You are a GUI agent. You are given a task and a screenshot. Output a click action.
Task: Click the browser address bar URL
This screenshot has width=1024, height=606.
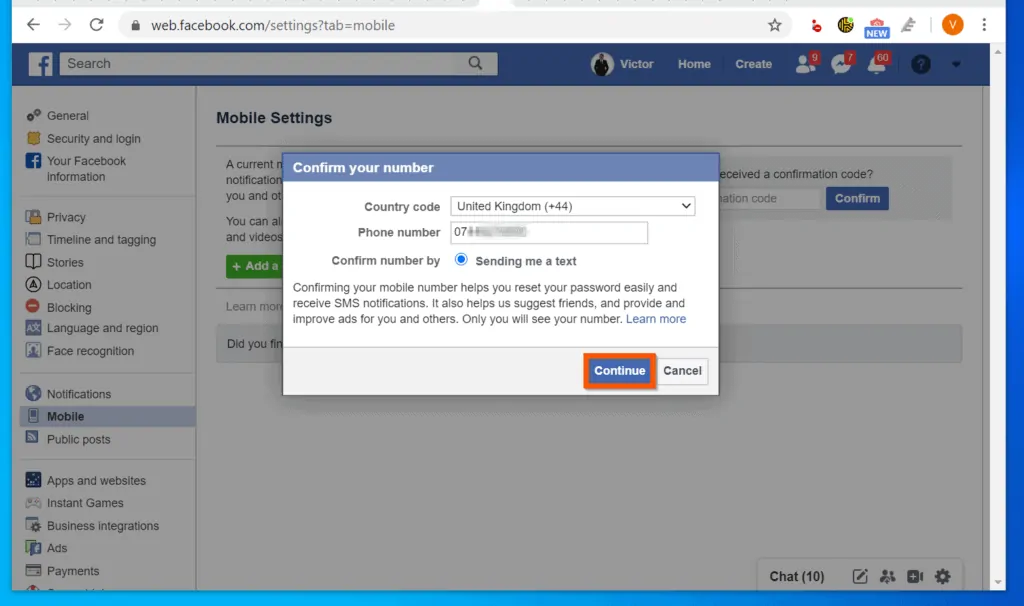coord(273,25)
